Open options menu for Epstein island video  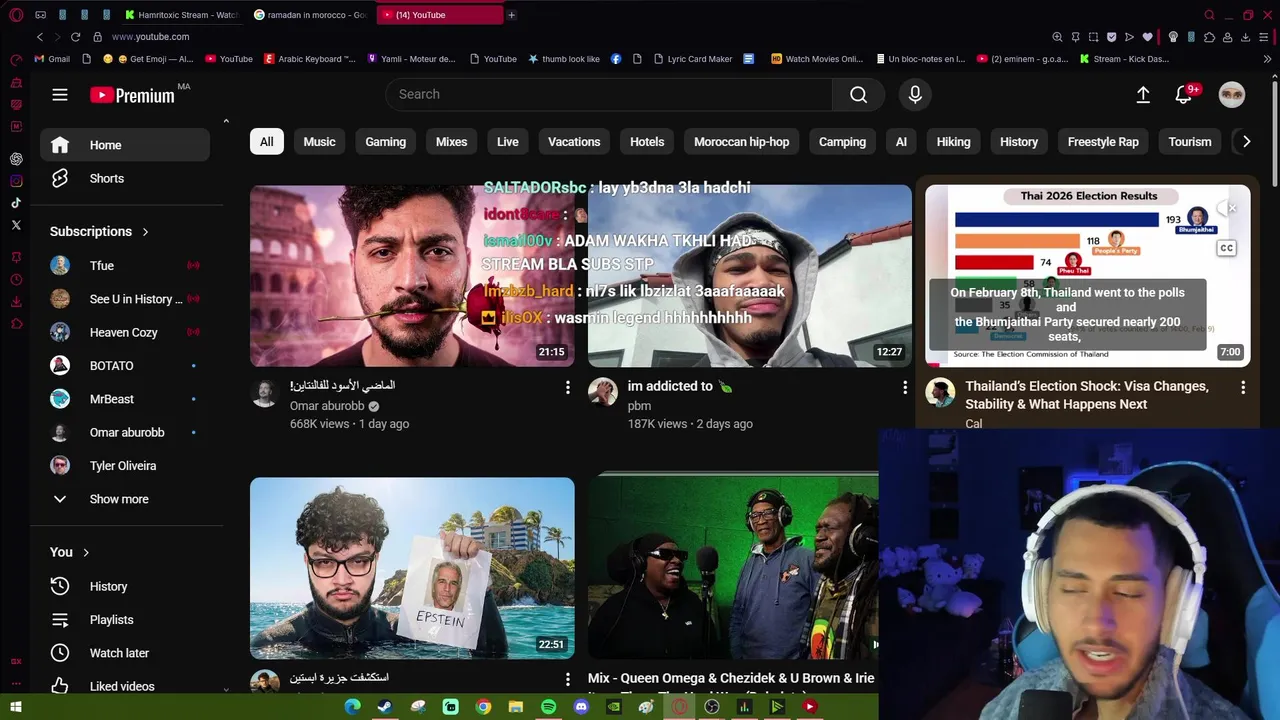(567, 679)
